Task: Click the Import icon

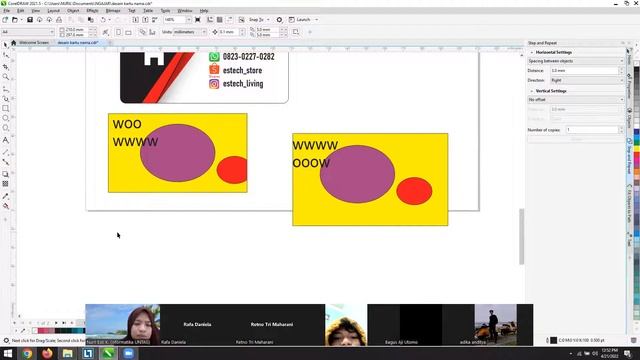Action: tap(136, 20)
